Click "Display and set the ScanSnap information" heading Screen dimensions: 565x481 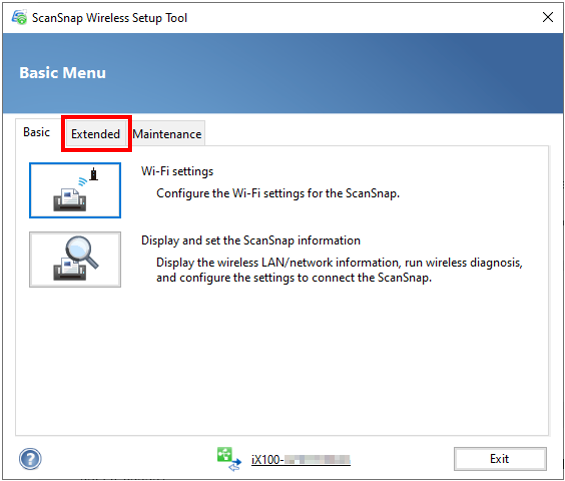tap(251, 240)
